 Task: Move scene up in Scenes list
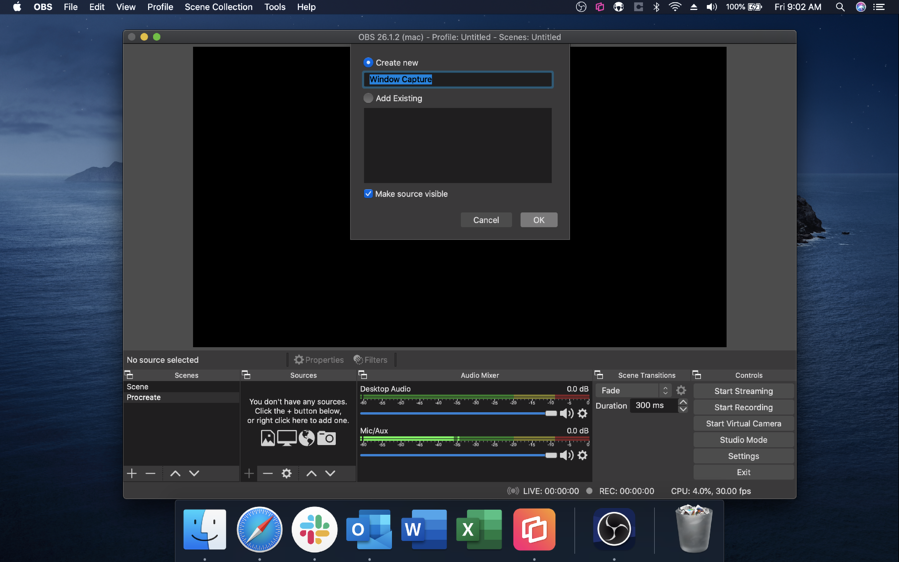point(175,473)
